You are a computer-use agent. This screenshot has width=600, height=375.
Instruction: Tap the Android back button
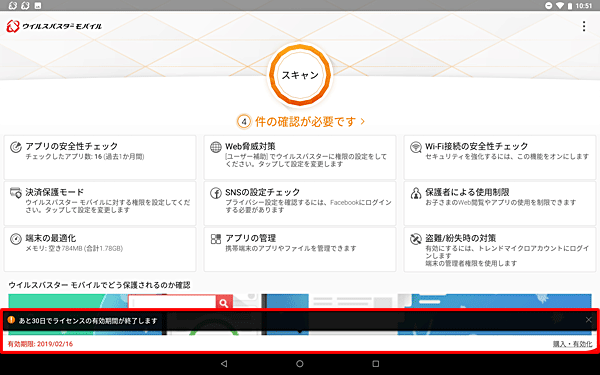click(224, 364)
